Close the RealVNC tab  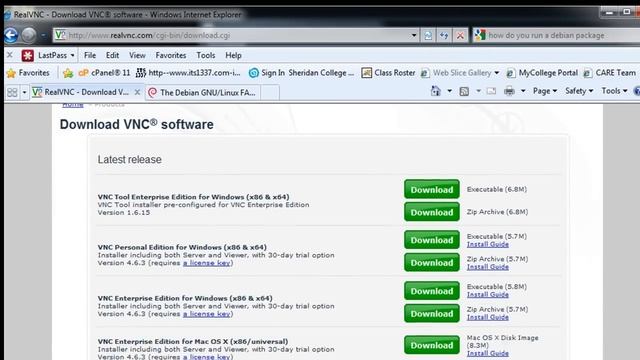pyautogui.click(x=138, y=92)
